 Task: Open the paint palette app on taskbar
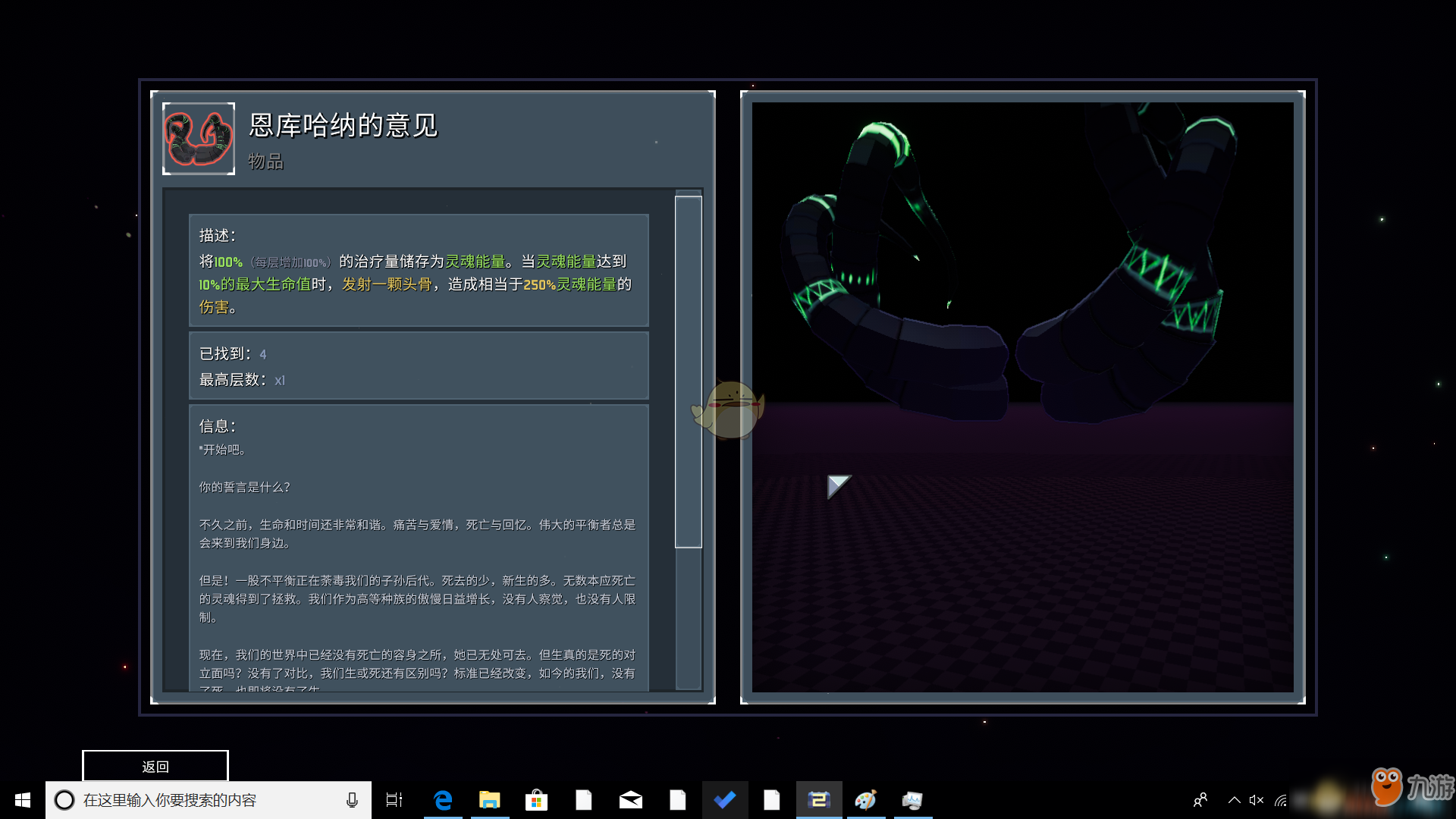point(866,800)
